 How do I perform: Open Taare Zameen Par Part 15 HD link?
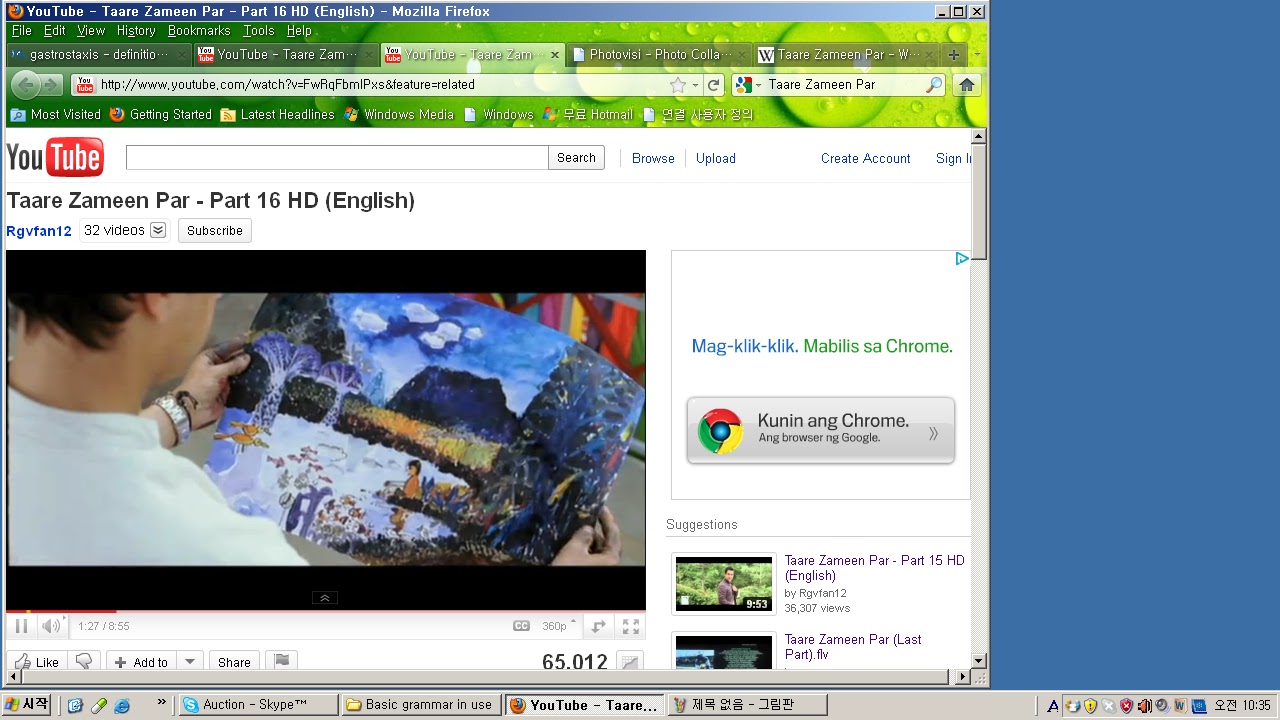point(874,568)
